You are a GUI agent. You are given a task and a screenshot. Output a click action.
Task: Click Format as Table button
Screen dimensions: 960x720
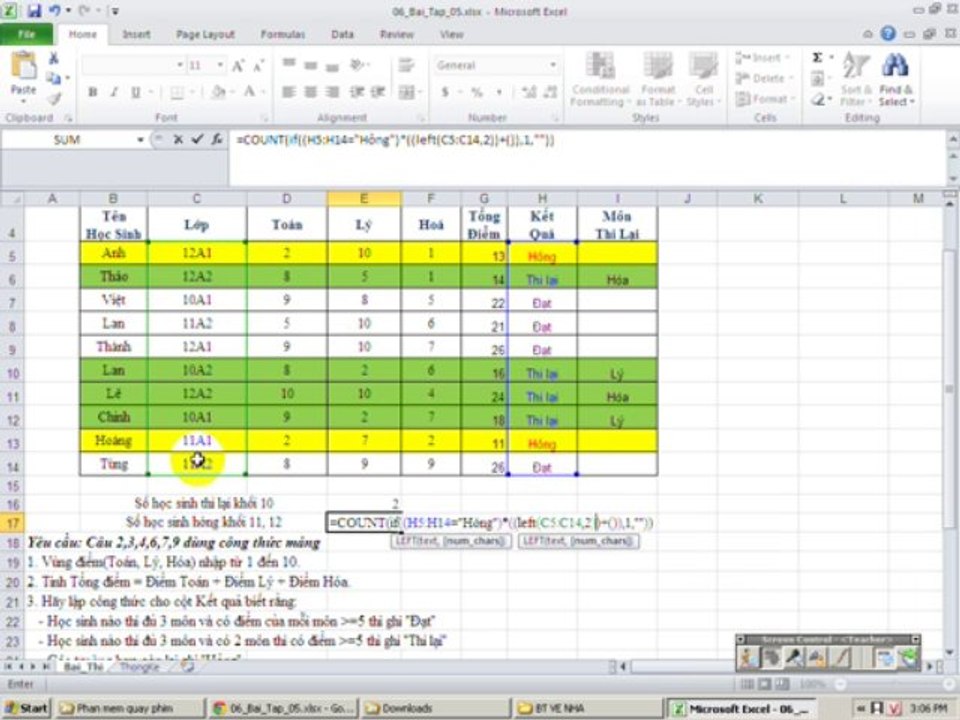(x=658, y=79)
